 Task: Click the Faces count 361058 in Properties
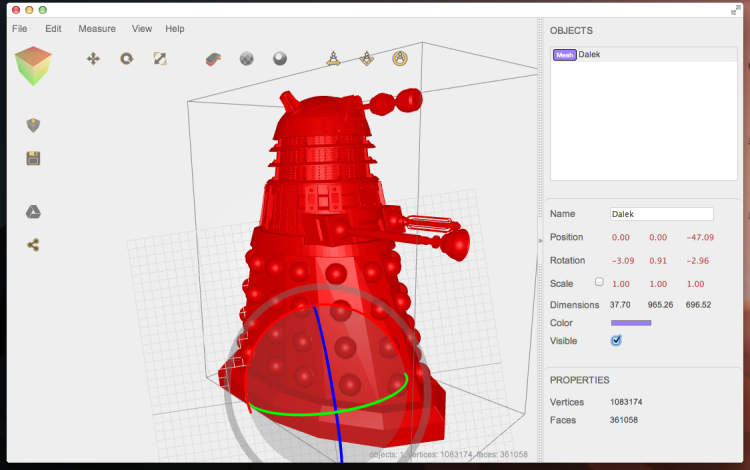tap(624, 420)
